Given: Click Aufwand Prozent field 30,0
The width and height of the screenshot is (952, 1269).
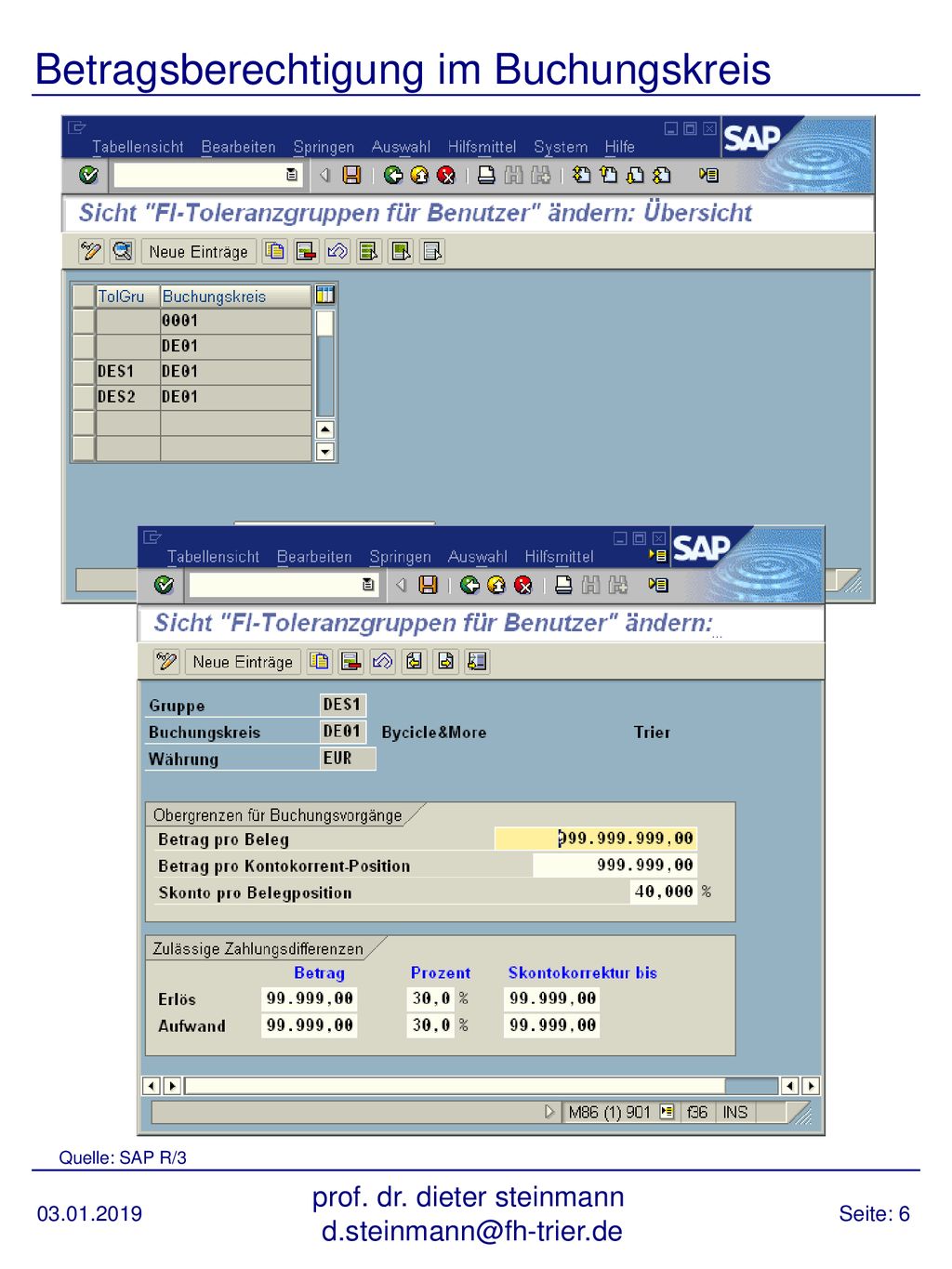Looking at the screenshot, I should (x=430, y=1025).
